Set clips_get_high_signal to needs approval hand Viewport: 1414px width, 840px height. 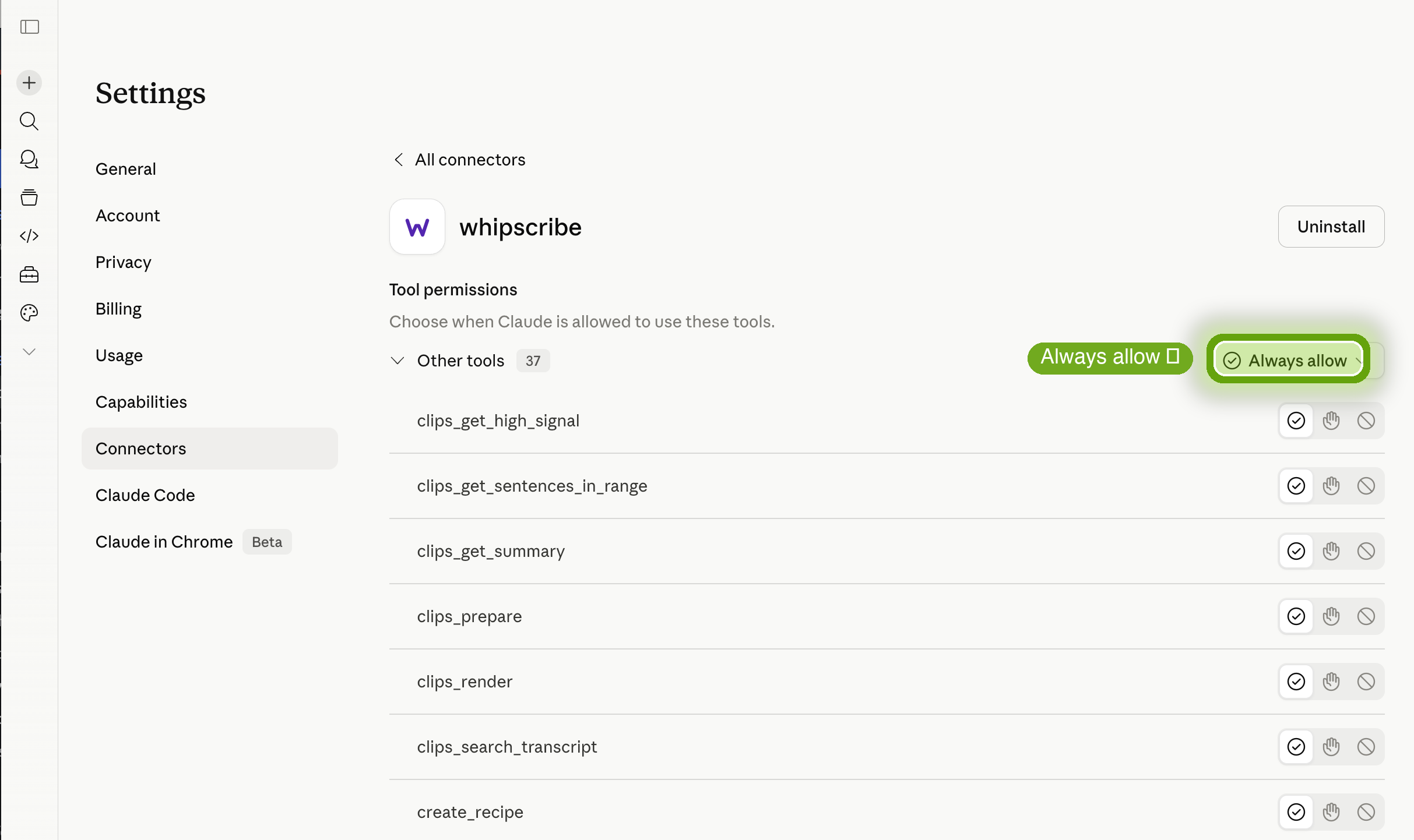[1331, 421]
